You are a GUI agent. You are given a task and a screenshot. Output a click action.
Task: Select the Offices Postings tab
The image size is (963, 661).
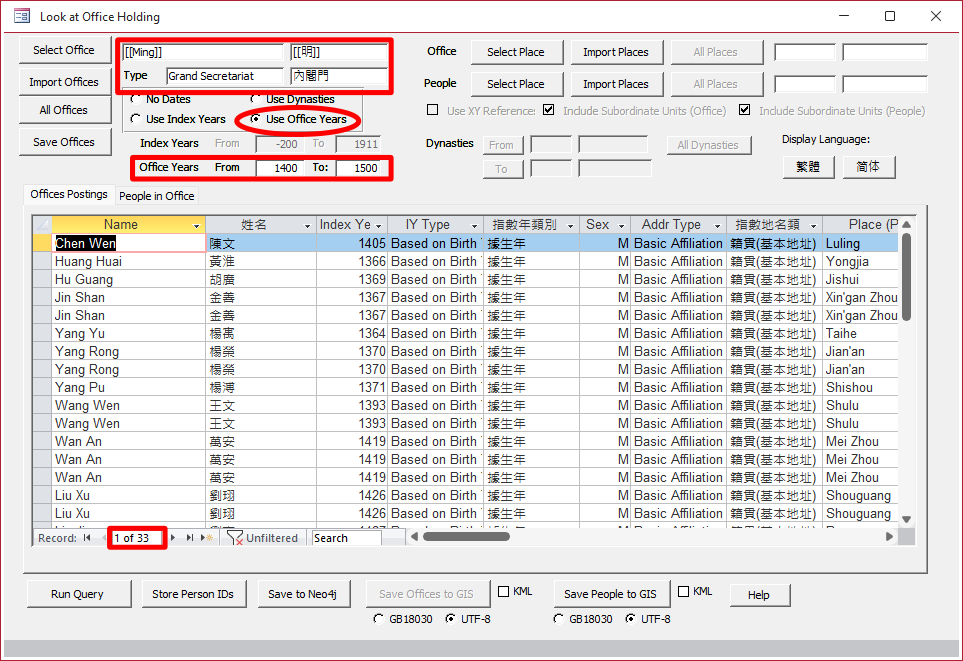pos(68,194)
